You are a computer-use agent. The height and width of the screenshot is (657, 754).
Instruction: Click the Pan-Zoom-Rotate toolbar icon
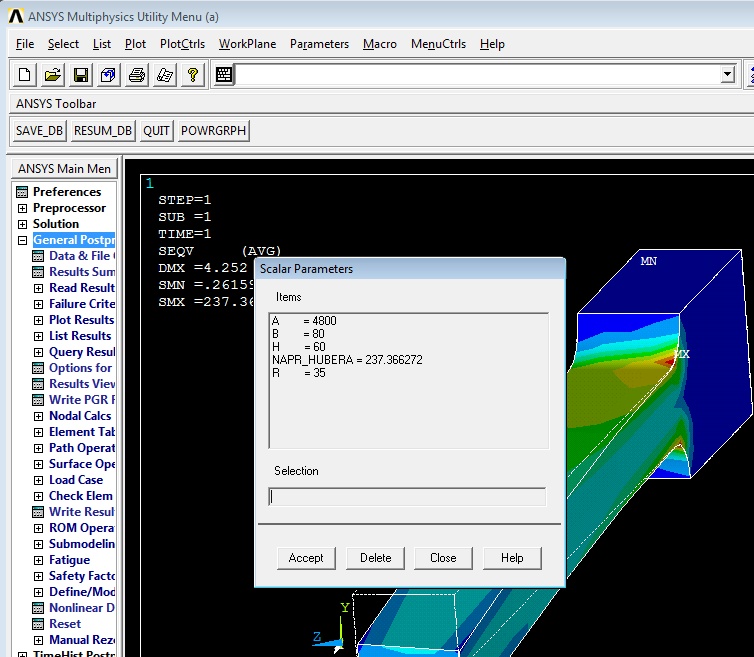(108, 75)
